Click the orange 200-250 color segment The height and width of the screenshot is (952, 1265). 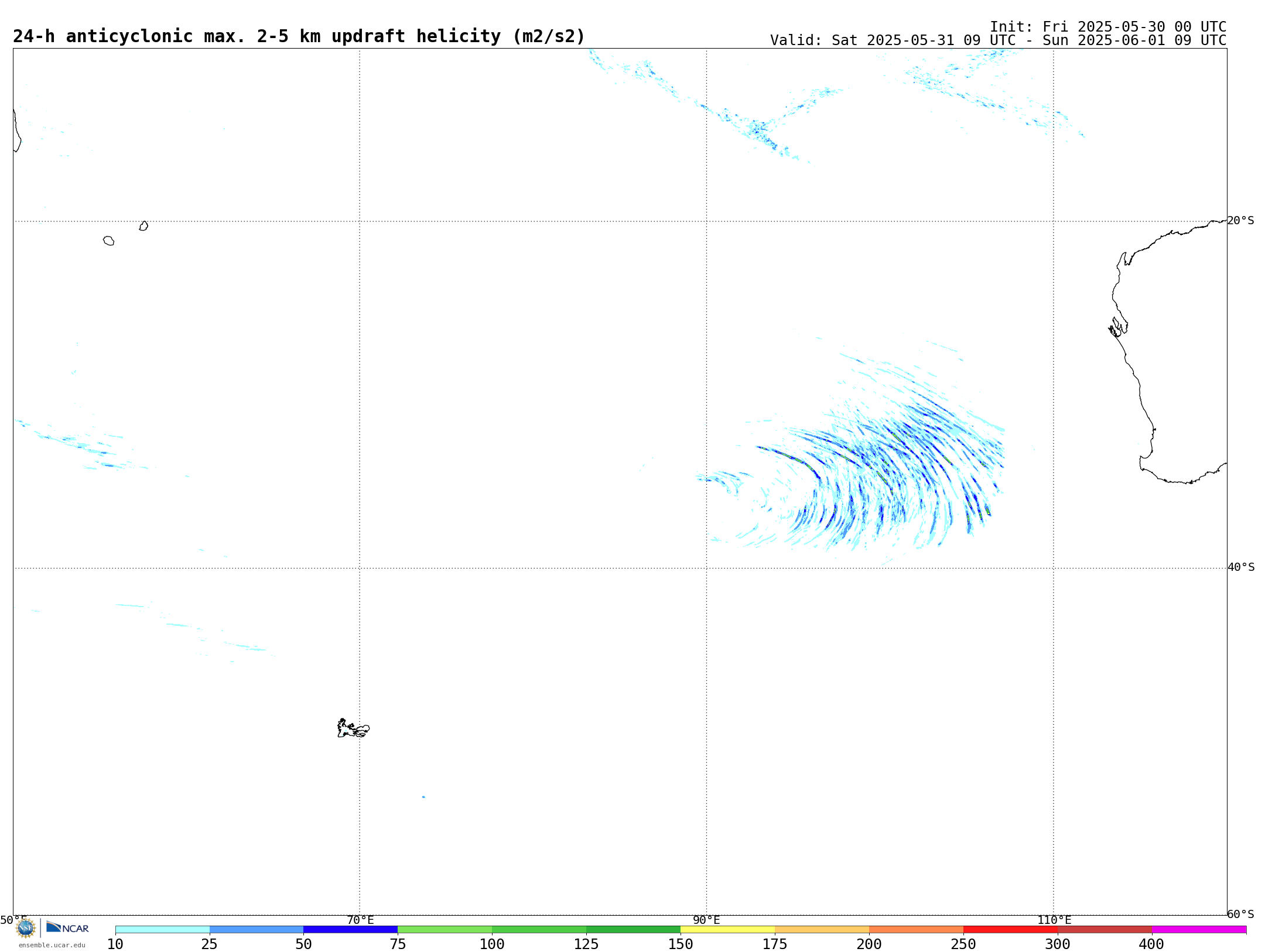(916, 930)
